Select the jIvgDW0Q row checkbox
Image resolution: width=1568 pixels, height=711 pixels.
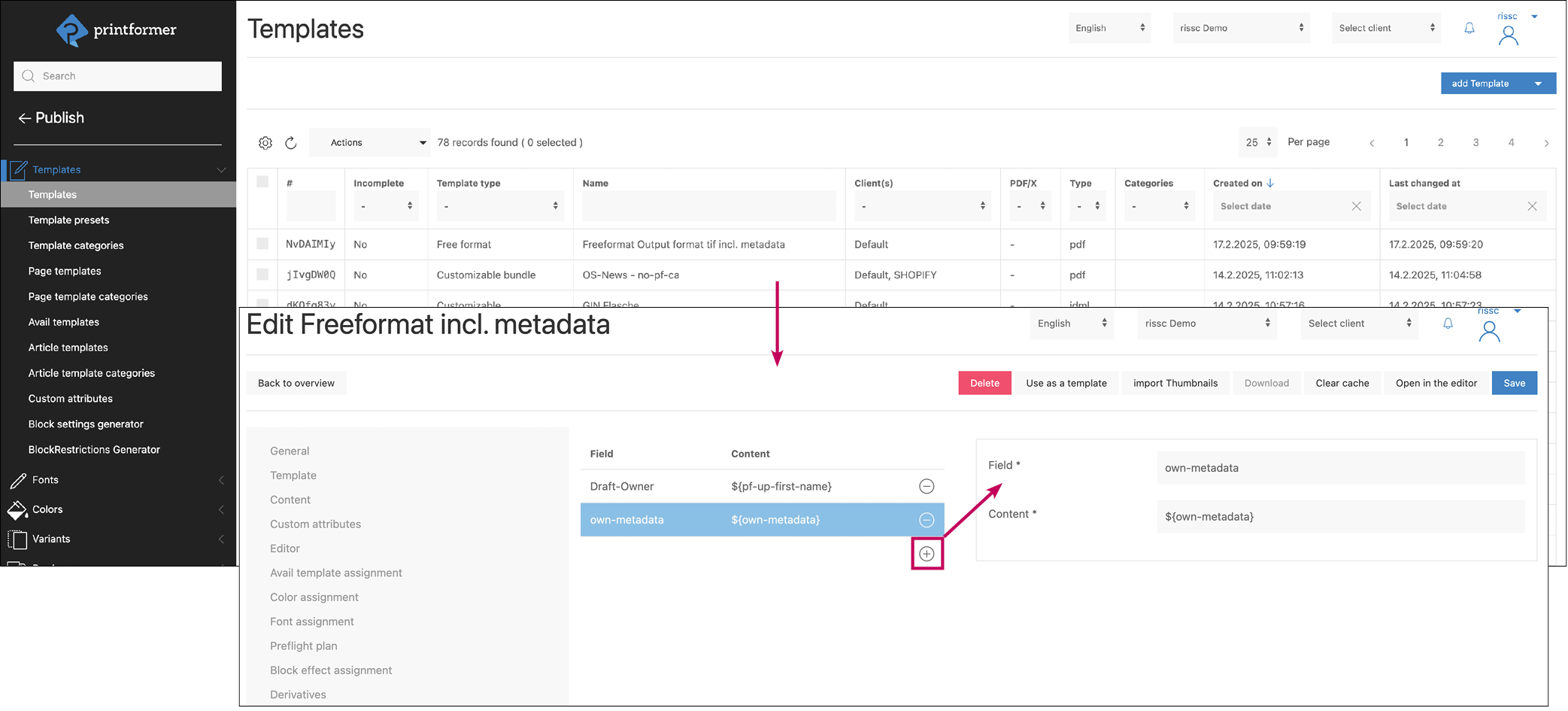coord(262,275)
